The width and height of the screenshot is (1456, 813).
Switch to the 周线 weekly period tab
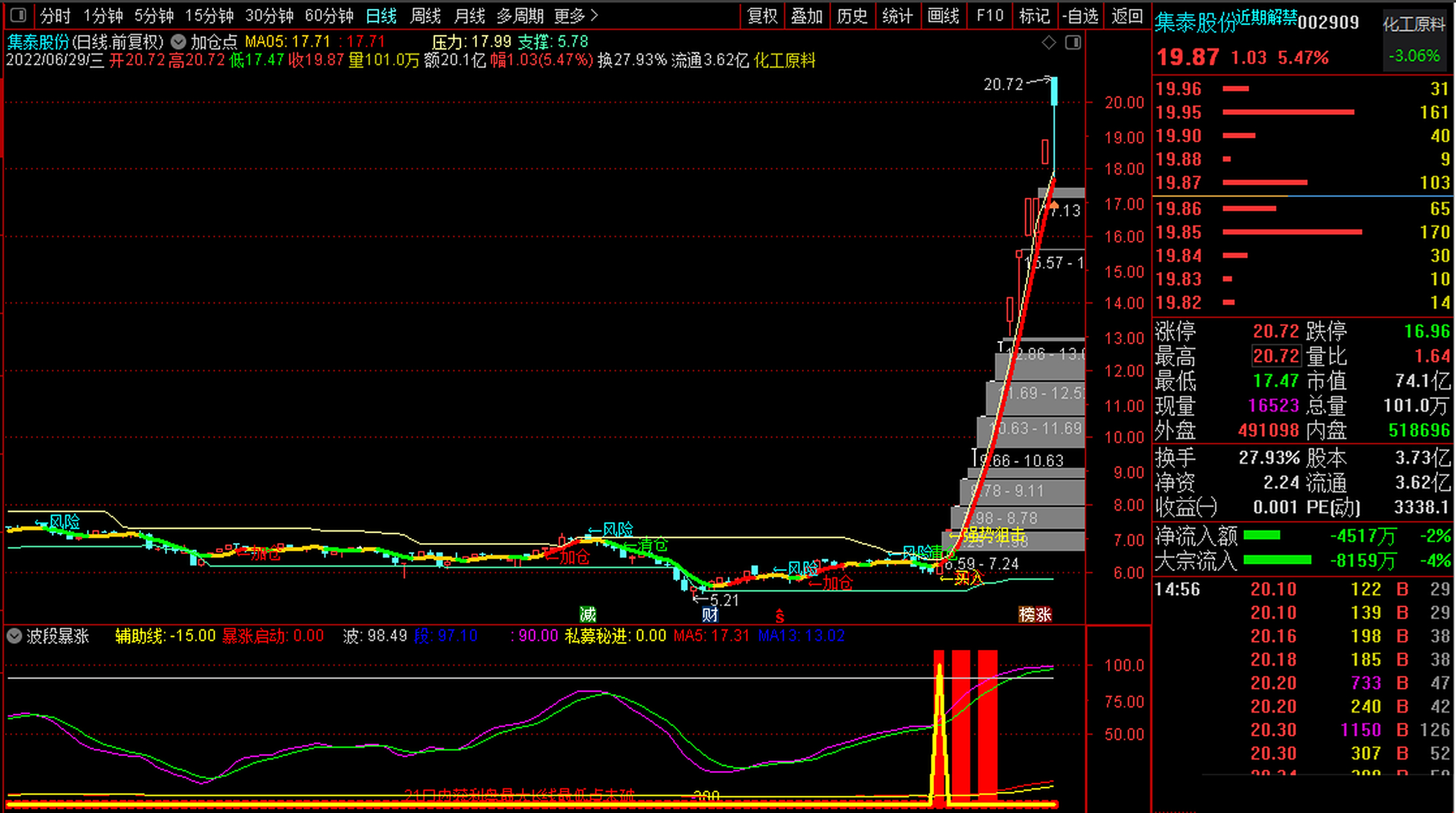tap(425, 15)
